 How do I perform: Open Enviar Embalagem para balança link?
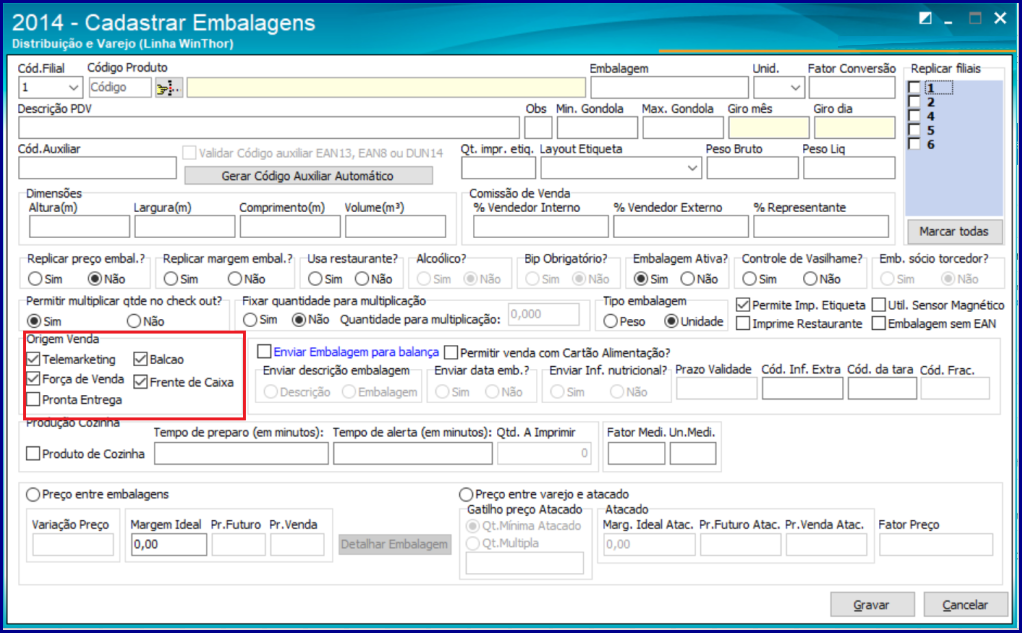pyautogui.click(x=356, y=352)
